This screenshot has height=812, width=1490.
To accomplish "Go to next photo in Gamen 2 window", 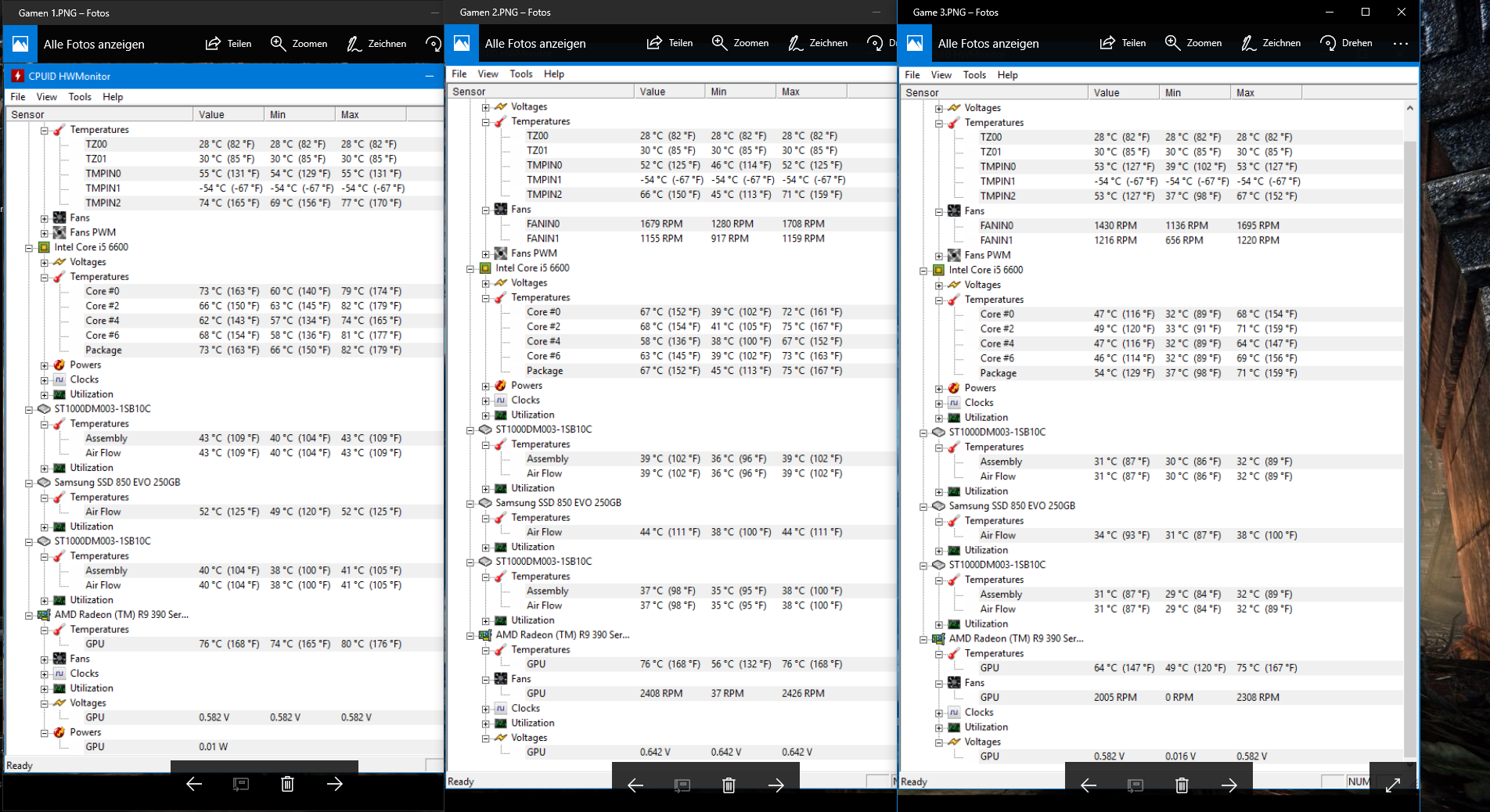I will [776, 785].
